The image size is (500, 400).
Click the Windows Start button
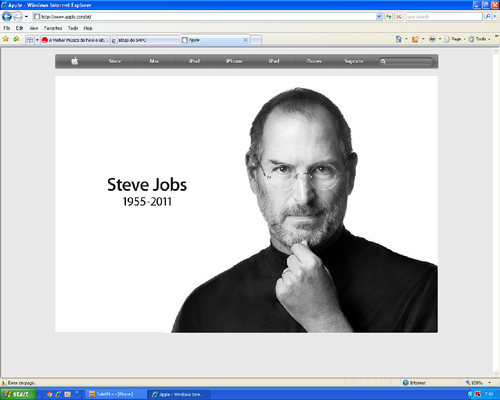coord(18,394)
